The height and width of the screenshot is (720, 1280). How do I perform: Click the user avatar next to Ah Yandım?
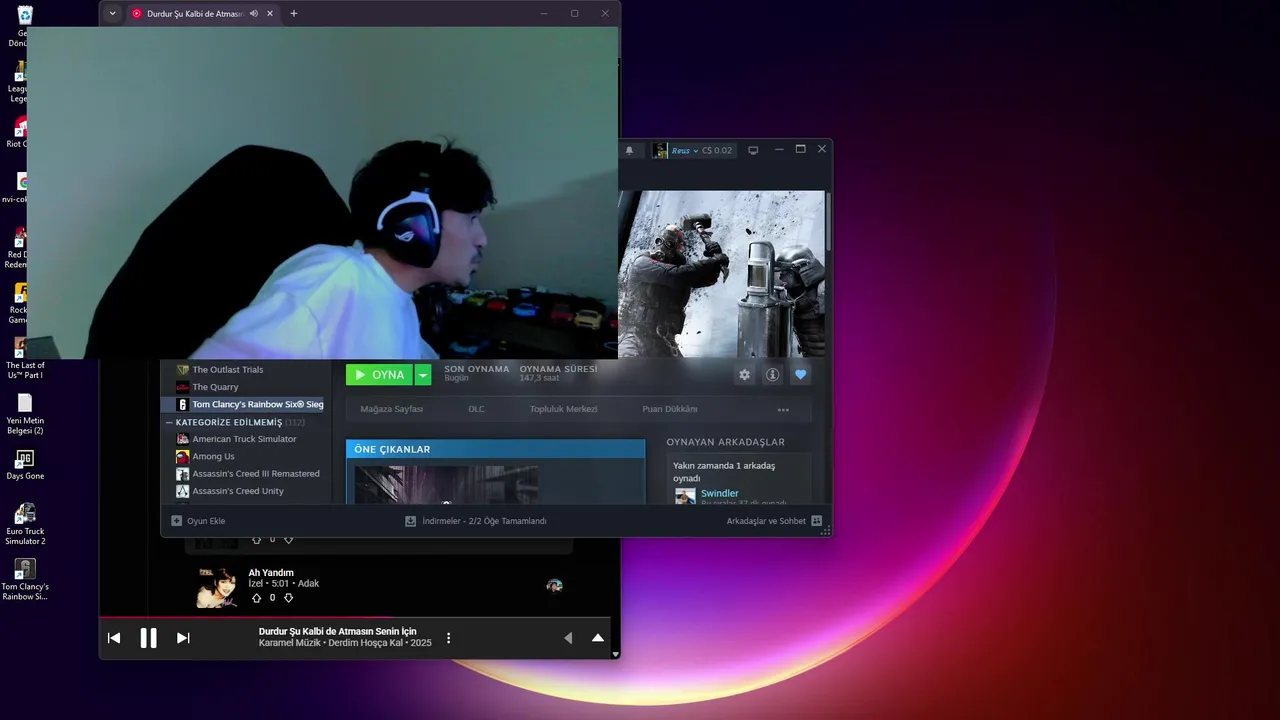pyautogui.click(x=554, y=586)
